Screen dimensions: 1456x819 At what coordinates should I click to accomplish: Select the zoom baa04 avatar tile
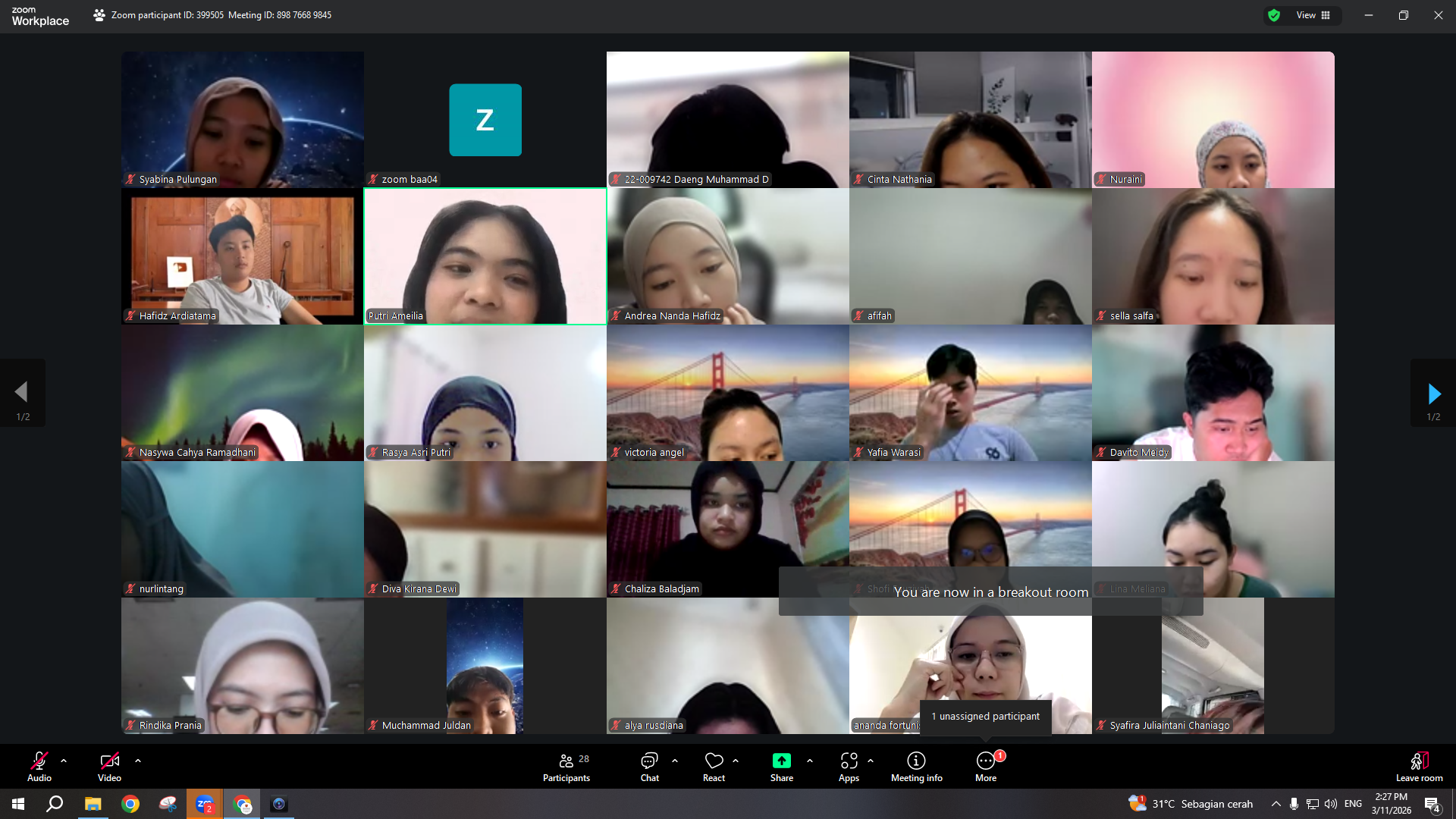(x=485, y=120)
